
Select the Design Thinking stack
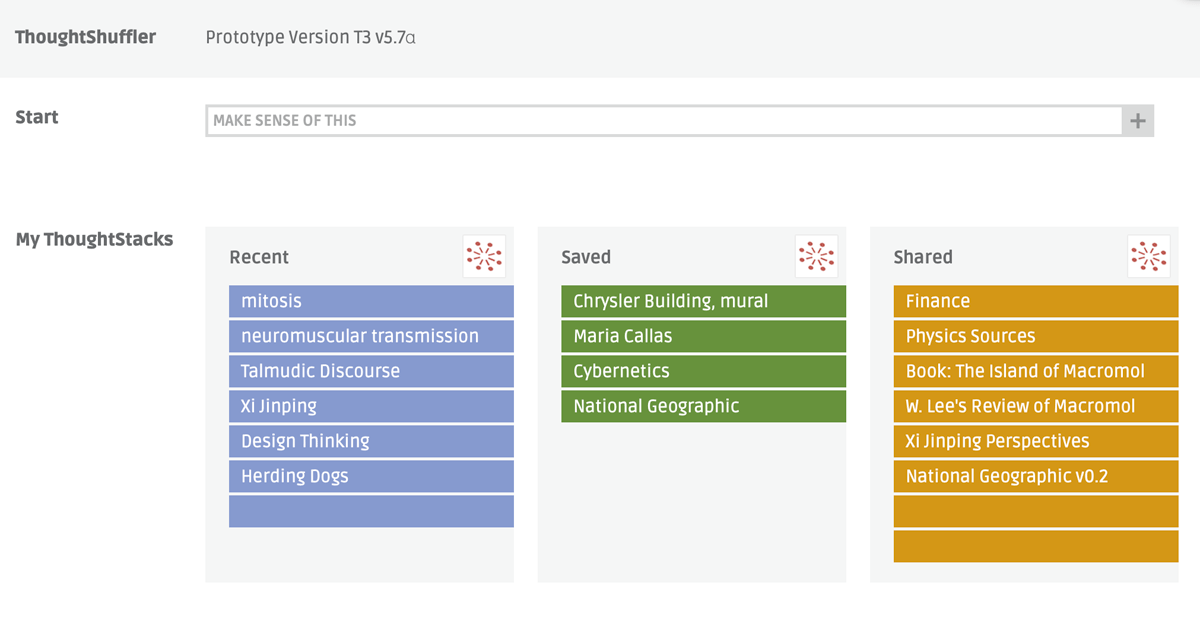tap(371, 441)
